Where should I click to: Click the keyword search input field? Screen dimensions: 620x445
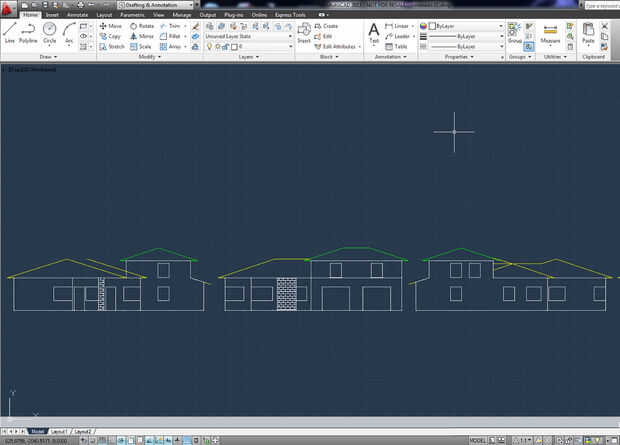602,6
